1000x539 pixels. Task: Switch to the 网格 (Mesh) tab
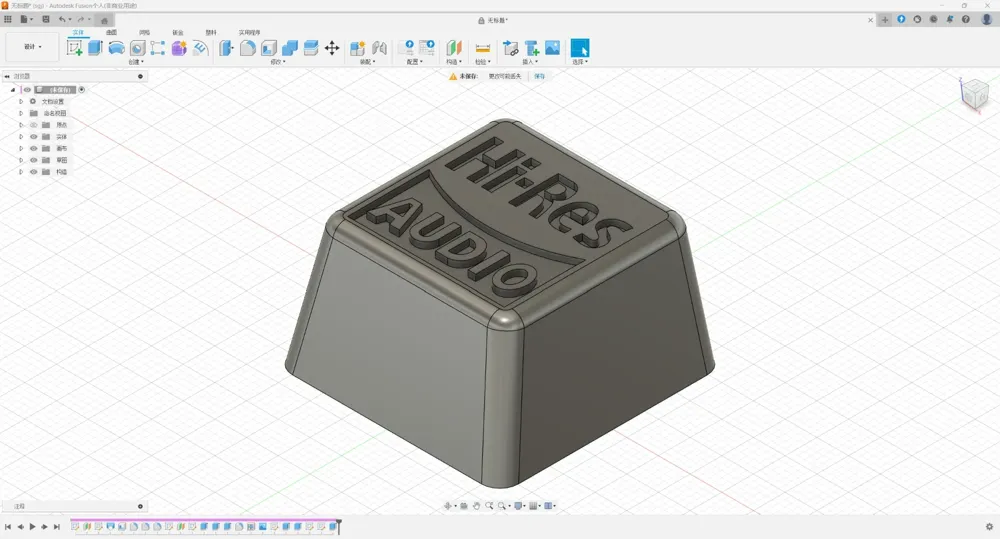click(145, 33)
